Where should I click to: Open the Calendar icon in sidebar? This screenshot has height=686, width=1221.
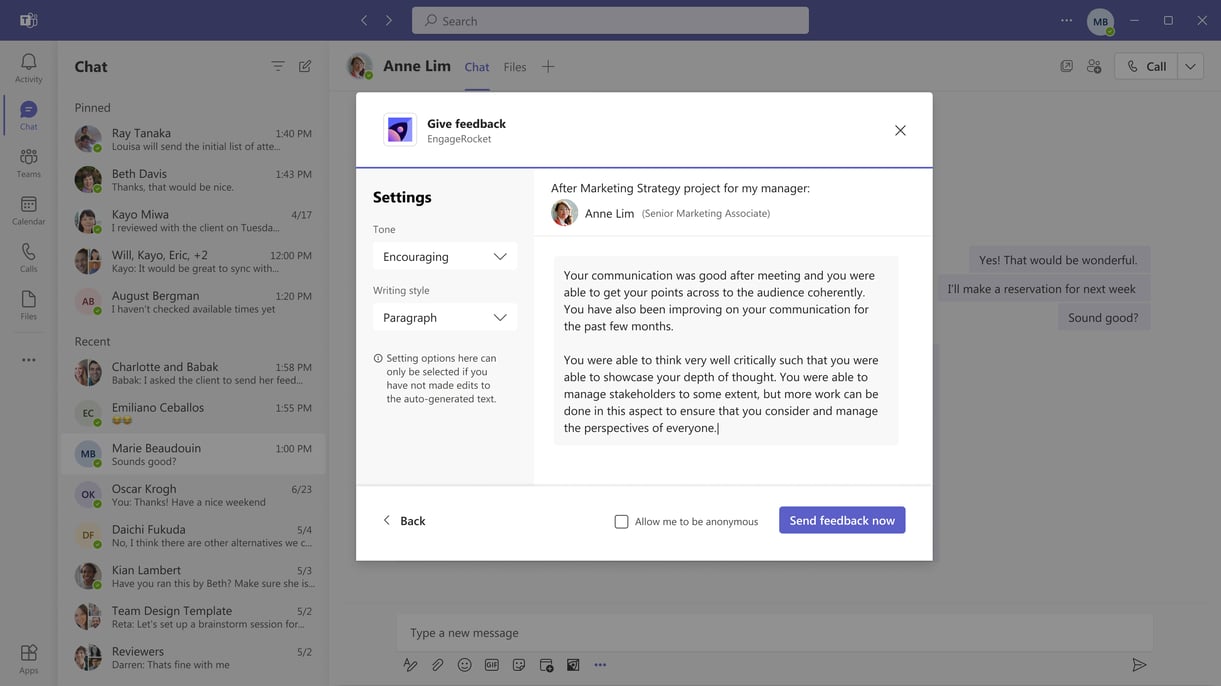(x=28, y=210)
